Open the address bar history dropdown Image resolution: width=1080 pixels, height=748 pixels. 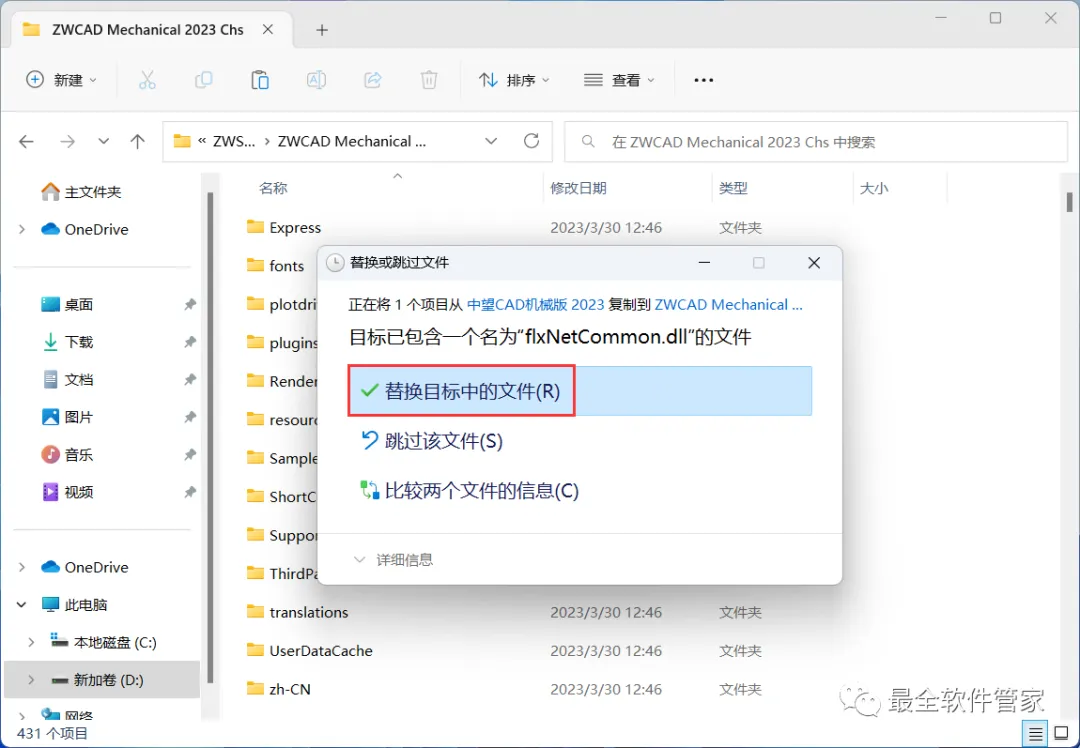click(491, 141)
